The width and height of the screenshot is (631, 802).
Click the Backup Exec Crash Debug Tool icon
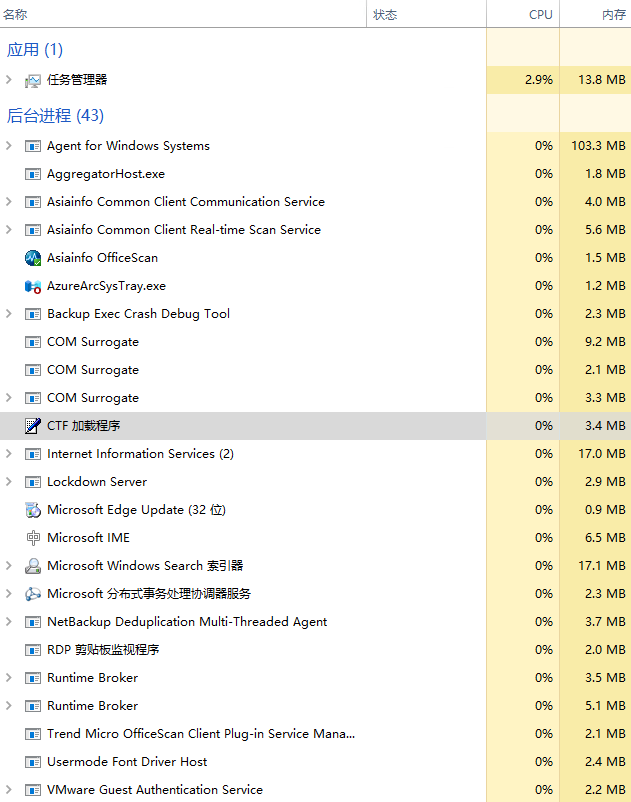click(33, 314)
